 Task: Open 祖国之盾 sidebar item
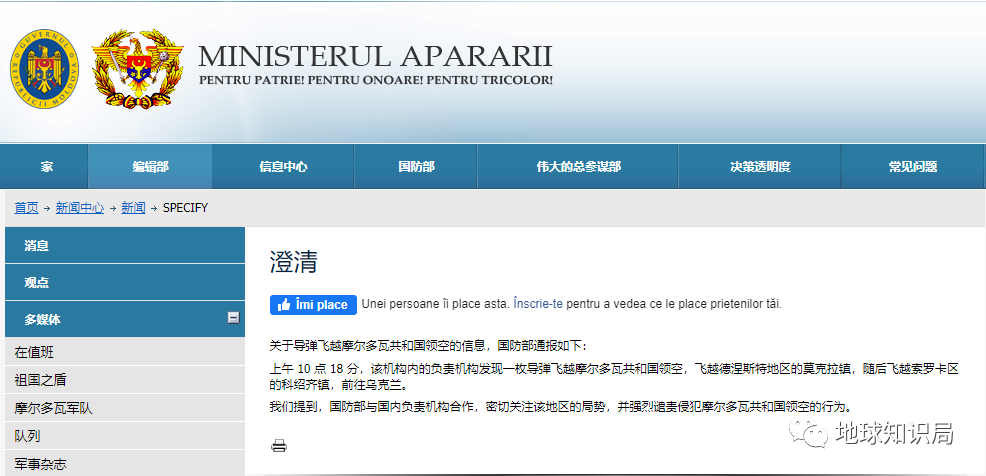pyautogui.click(x=125, y=380)
